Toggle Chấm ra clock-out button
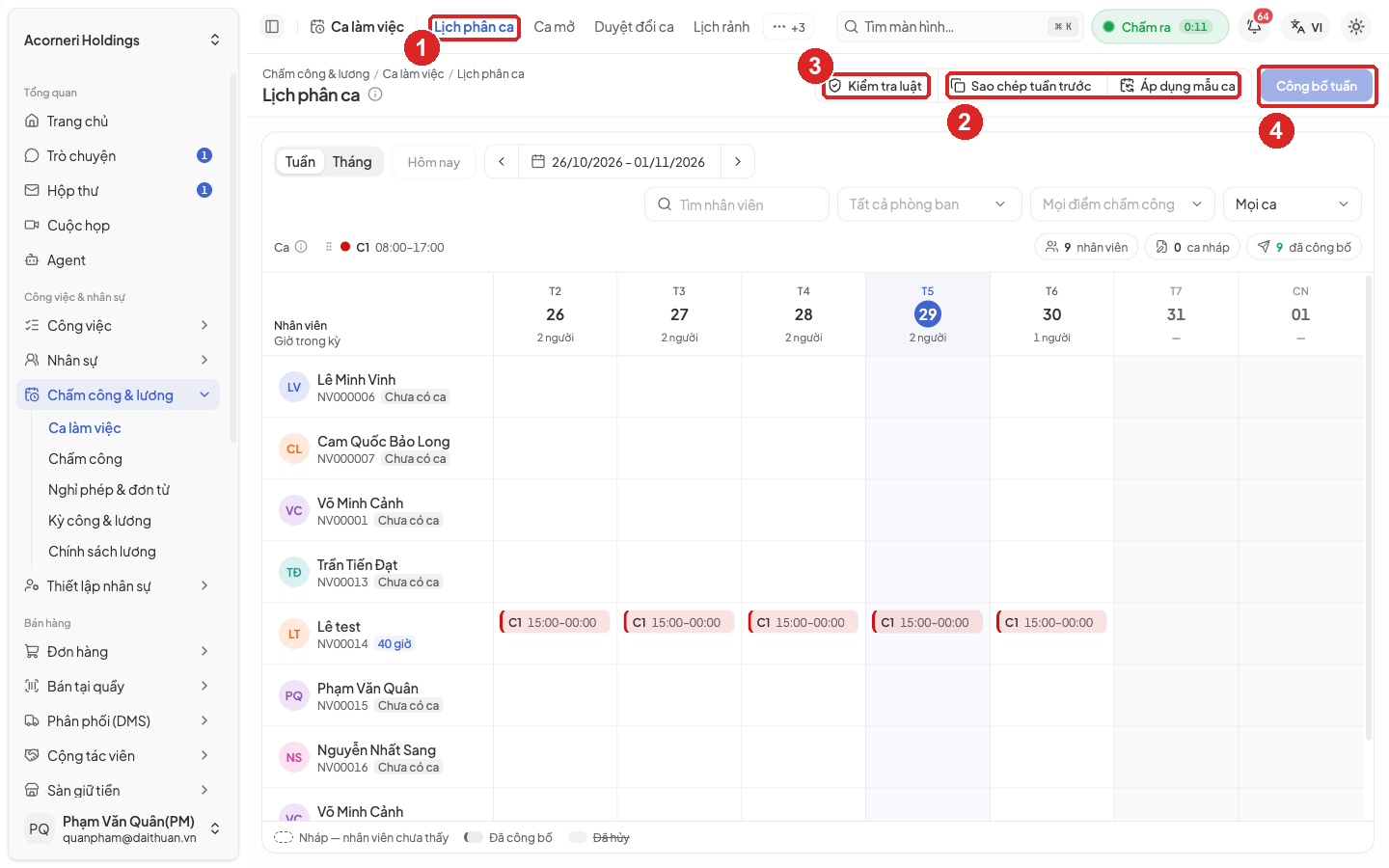This screenshot has height=868, width=1389. [x=1159, y=27]
